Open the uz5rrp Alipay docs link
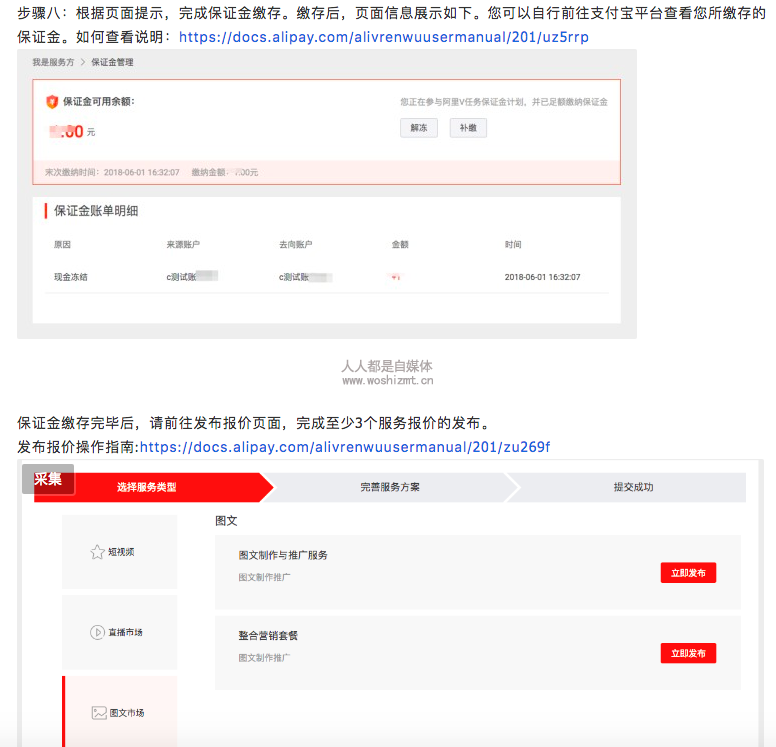 [383, 37]
